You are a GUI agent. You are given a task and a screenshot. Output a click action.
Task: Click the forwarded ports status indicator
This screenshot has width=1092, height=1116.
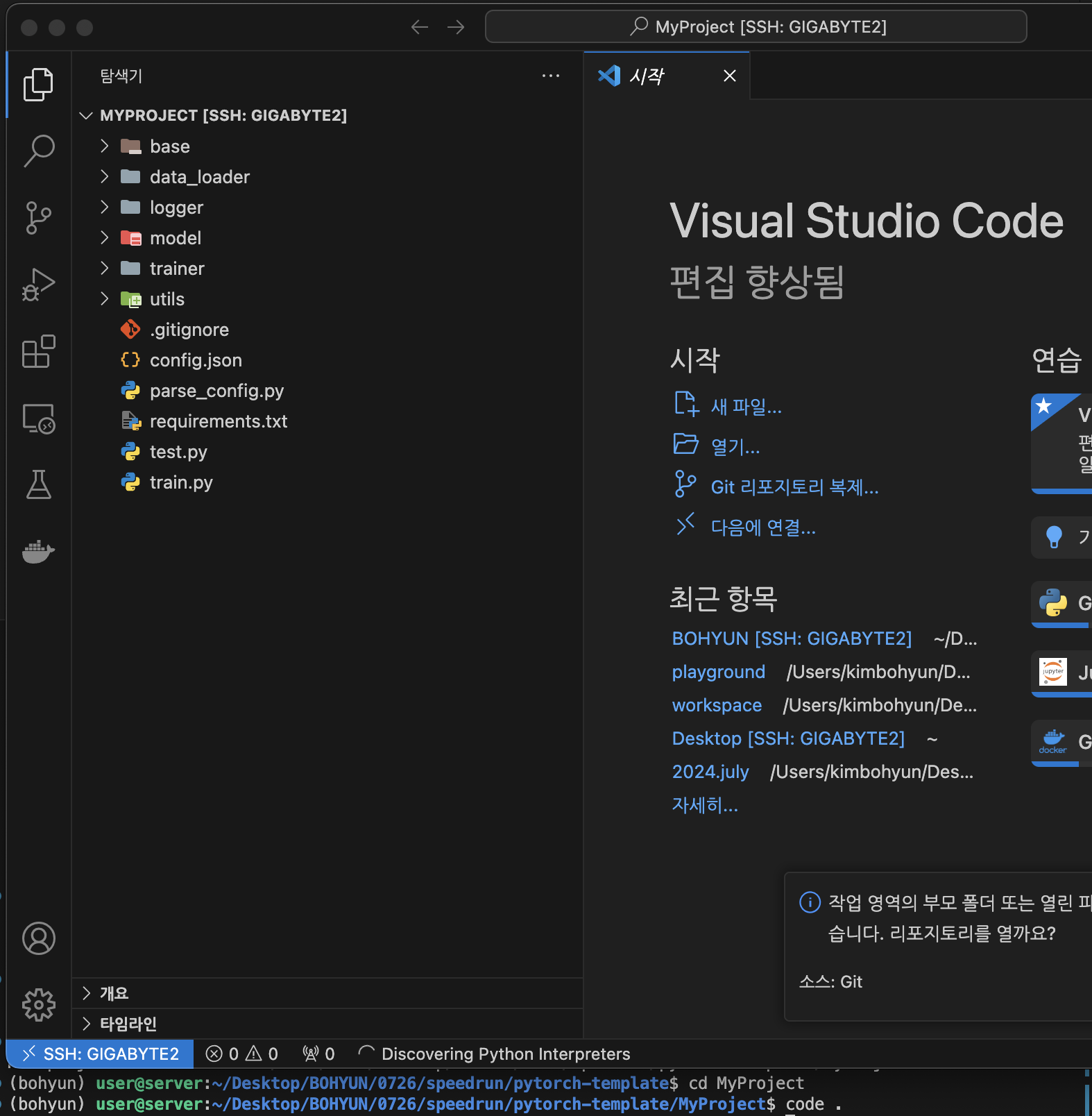click(318, 1054)
